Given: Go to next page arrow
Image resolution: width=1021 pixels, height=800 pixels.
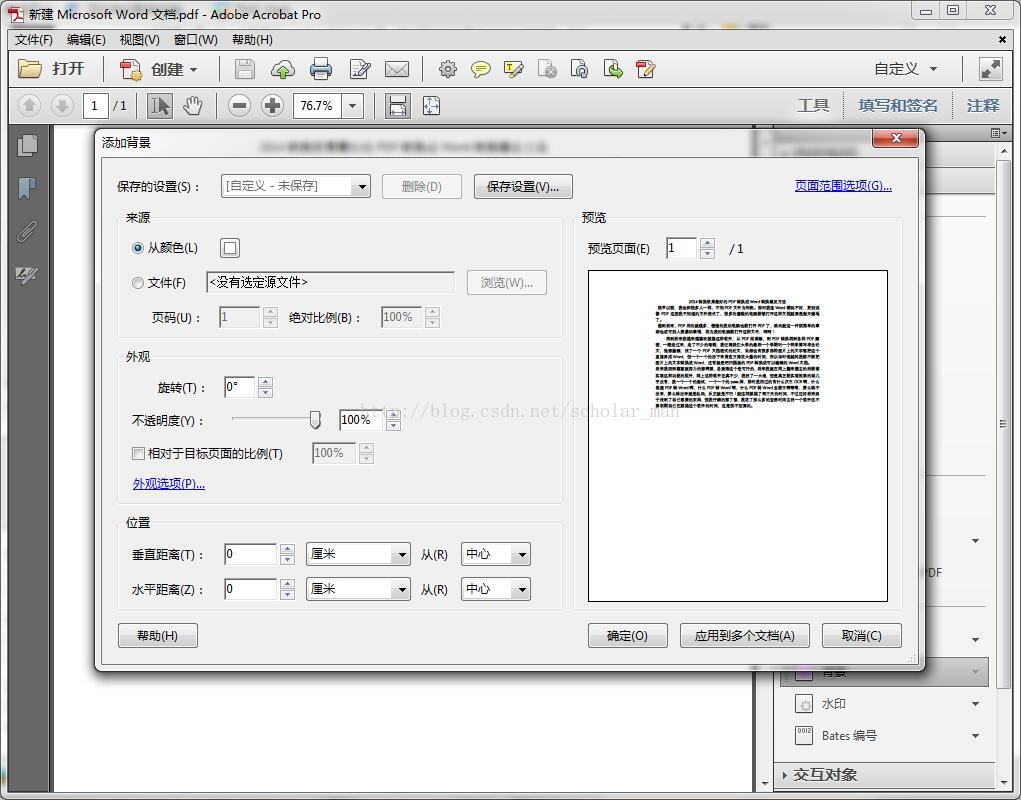Looking at the screenshot, I should coord(63,105).
